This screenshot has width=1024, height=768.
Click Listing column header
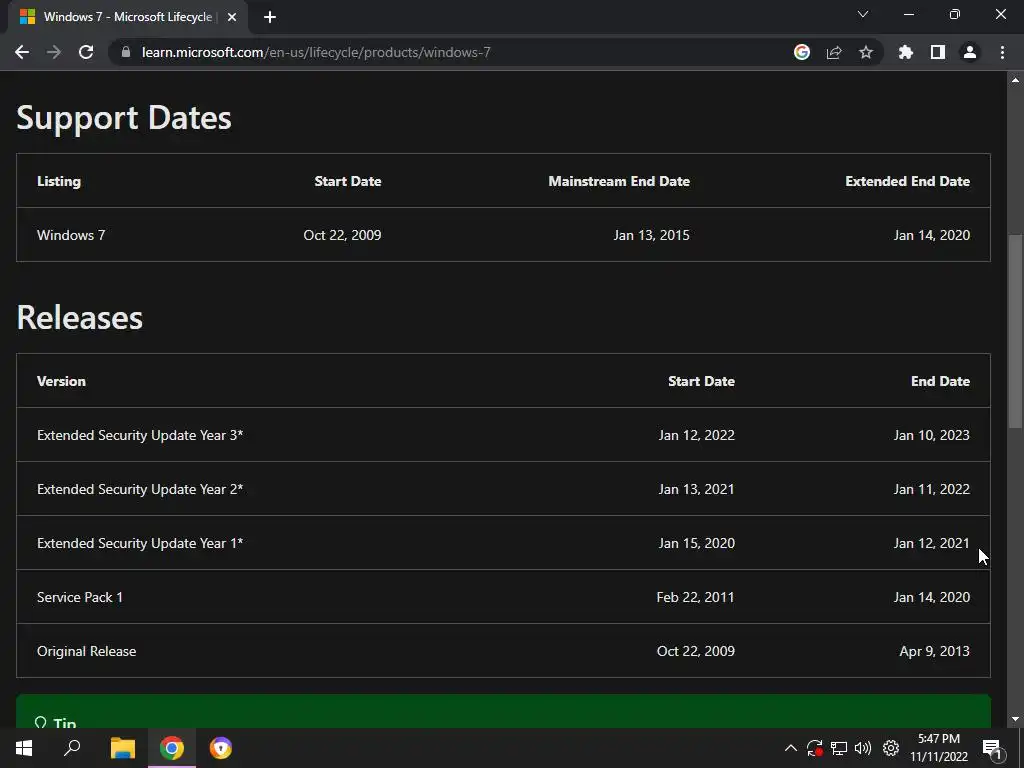(59, 182)
